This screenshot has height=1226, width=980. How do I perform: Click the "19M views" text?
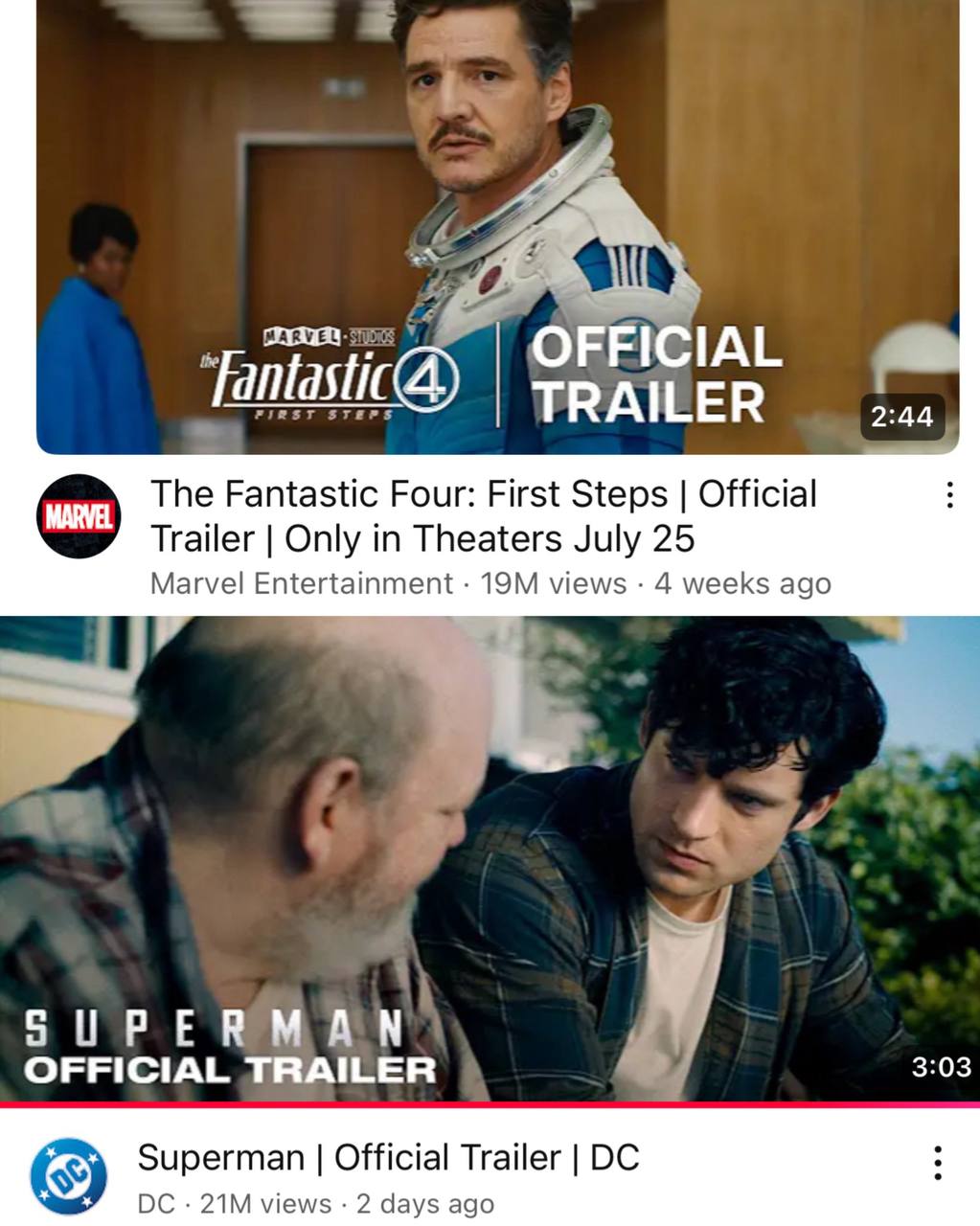[x=554, y=583]
